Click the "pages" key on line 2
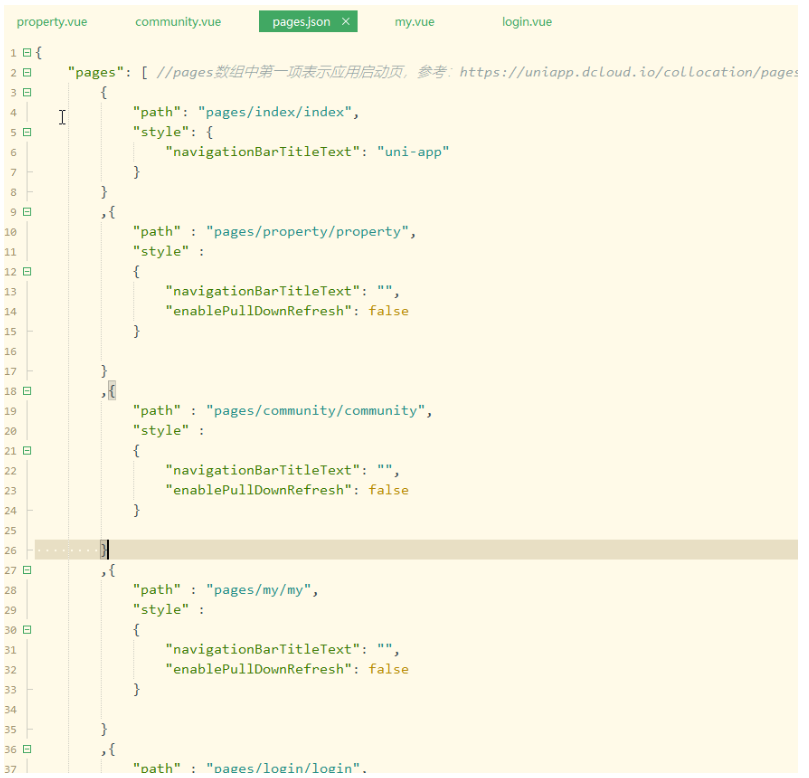This screenshot has height=778, width=809. (95, 73)
